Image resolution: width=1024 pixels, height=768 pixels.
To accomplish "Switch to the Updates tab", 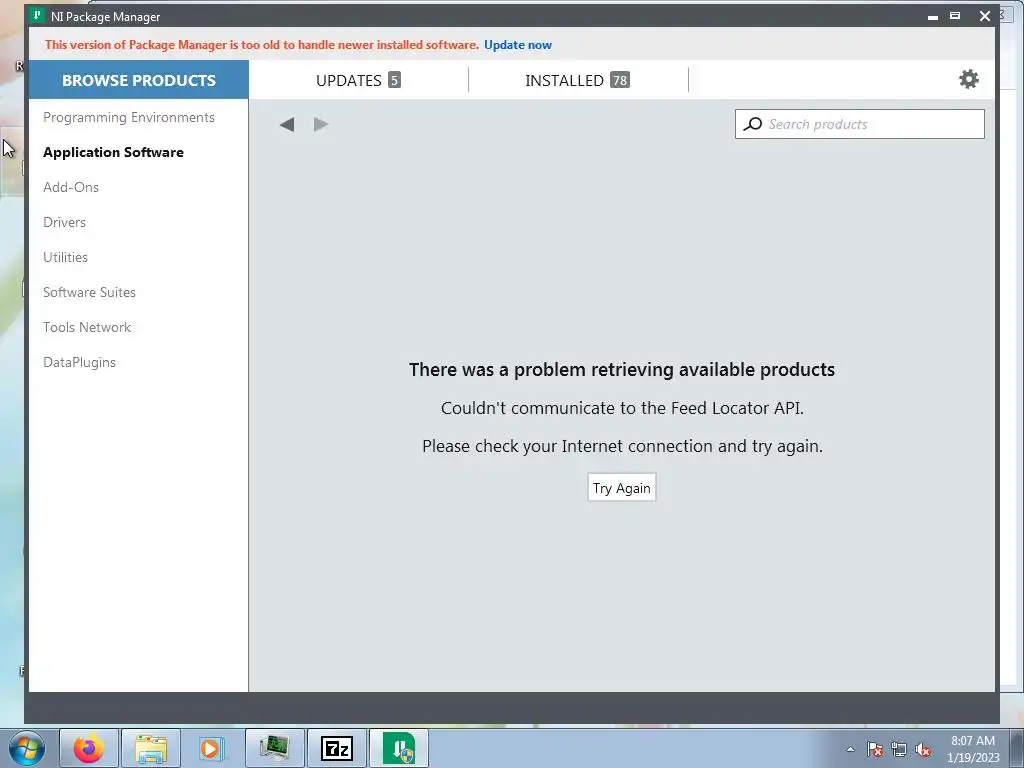I will tap(358, 80).
